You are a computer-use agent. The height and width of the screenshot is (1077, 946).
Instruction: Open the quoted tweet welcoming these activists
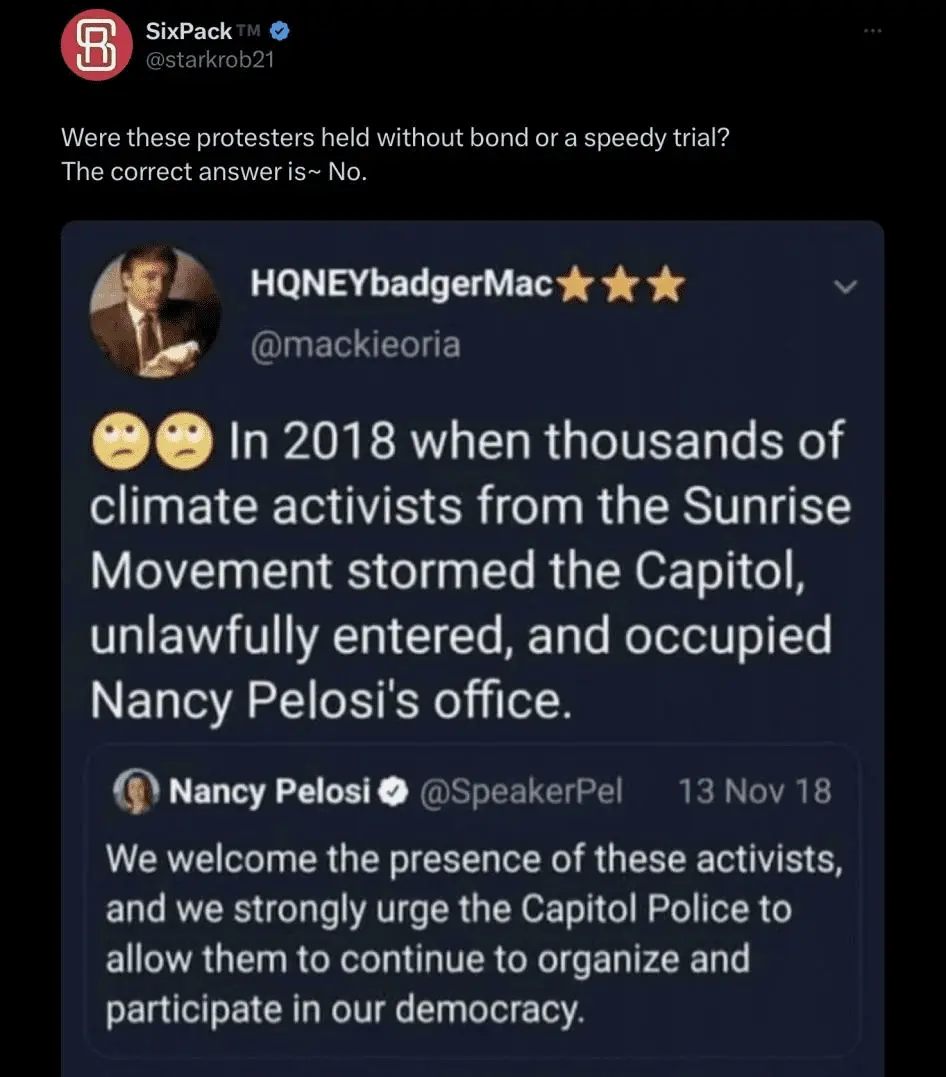pyautogui.click(x=470, y=935)
